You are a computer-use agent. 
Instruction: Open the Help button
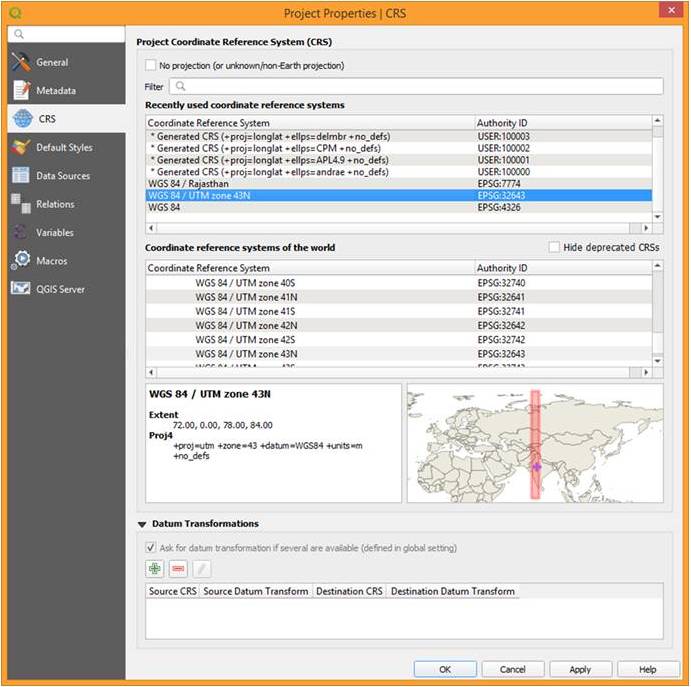pos(648,669)
